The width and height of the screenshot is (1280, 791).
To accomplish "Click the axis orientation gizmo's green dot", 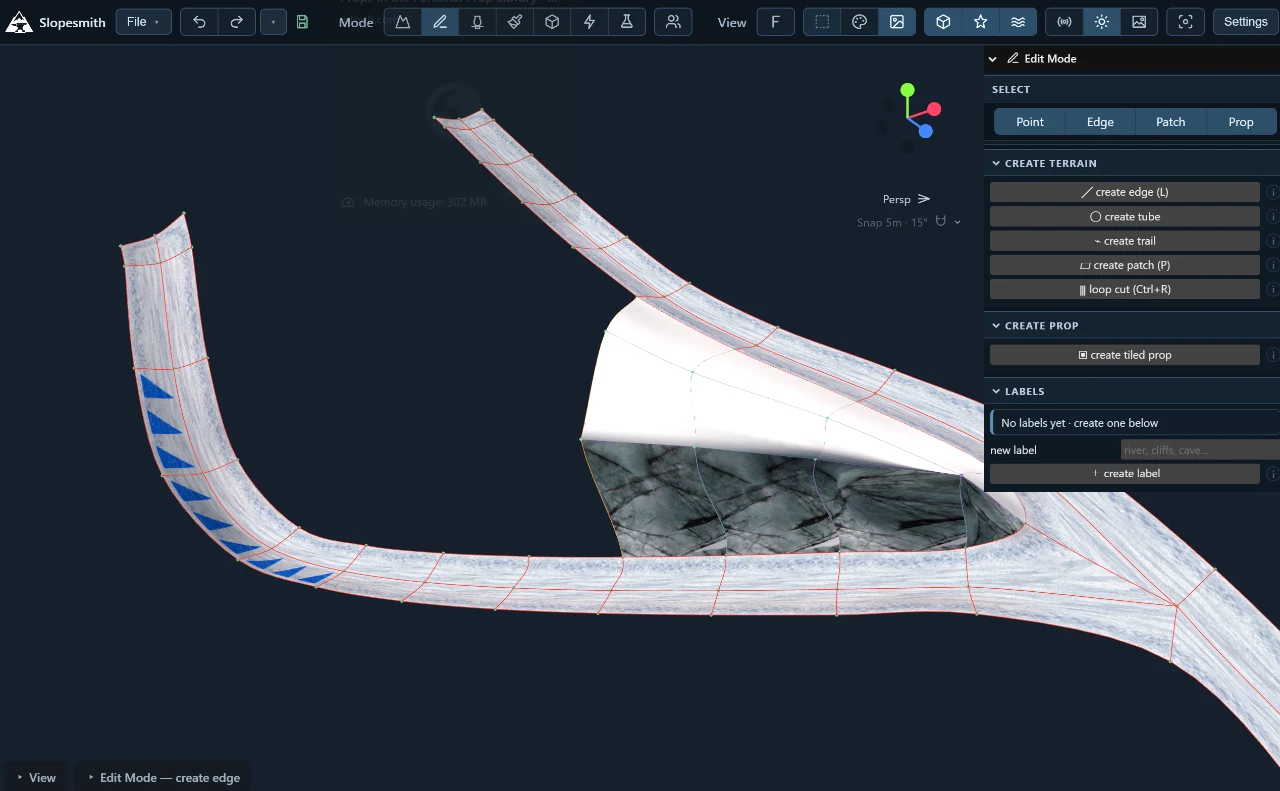I will (907, 90).
